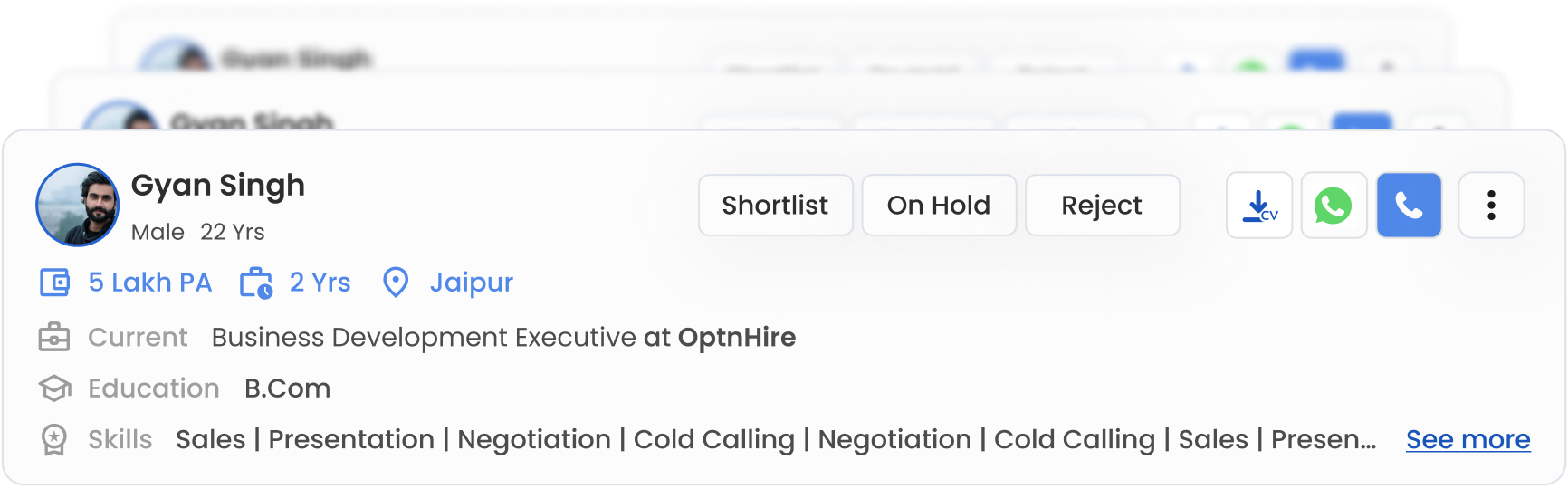Click the Skills badge icon
1568x489 pixels.
54,440
